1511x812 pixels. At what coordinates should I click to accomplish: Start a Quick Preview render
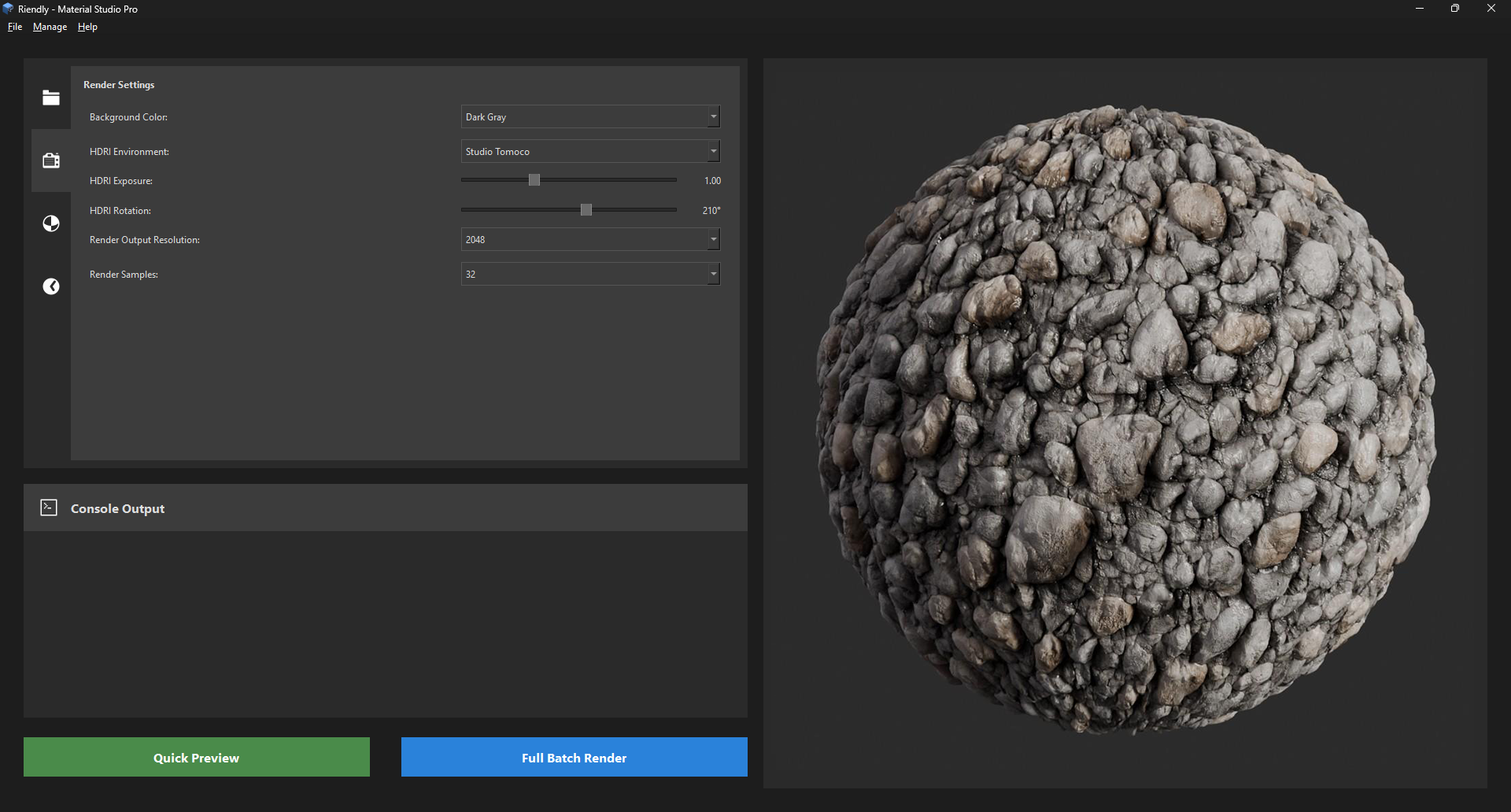(196, 757)
